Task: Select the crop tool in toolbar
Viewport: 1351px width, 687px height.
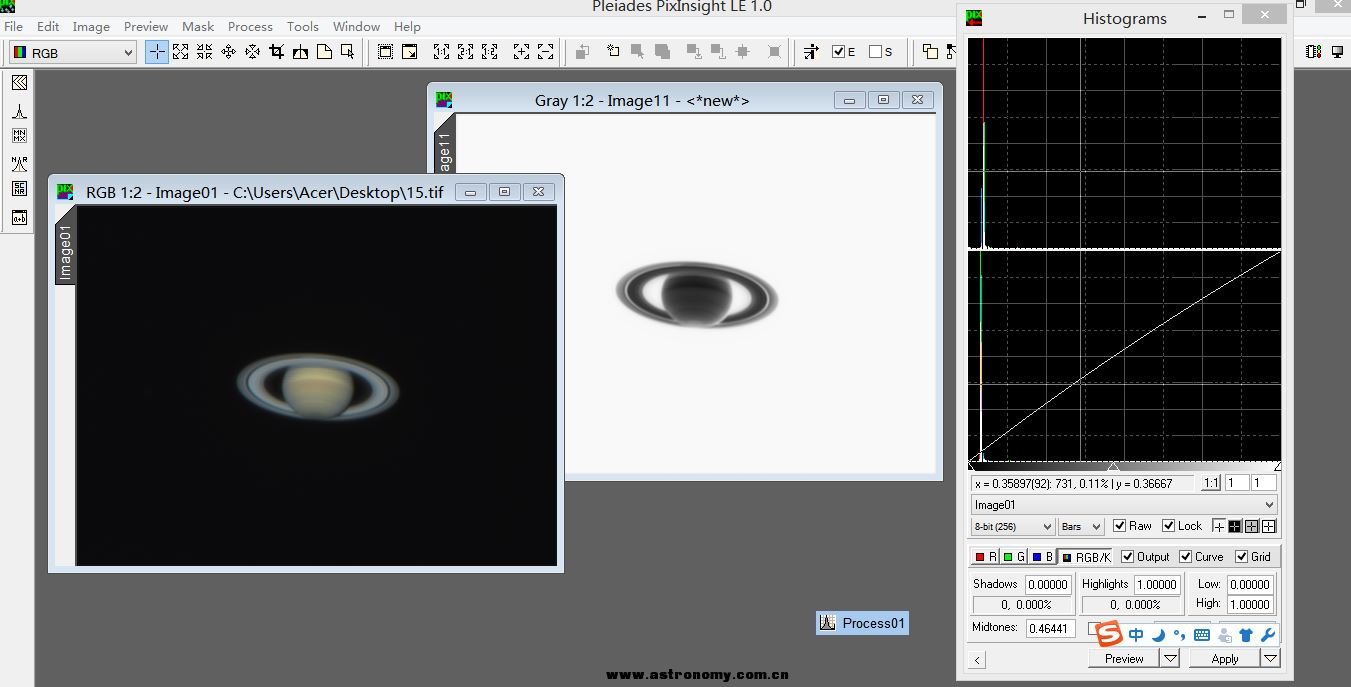Action: click(277, 52)
